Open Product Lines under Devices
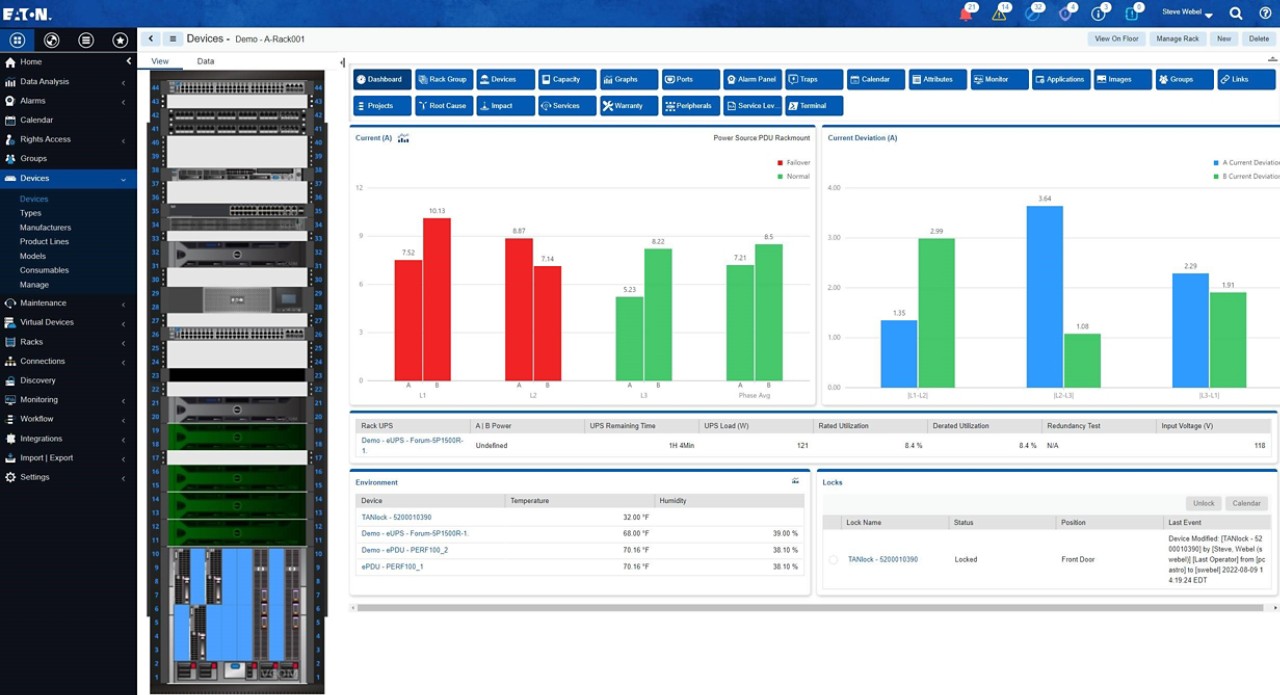Viewport: 1280px width, 695px height. click(44, 242)
